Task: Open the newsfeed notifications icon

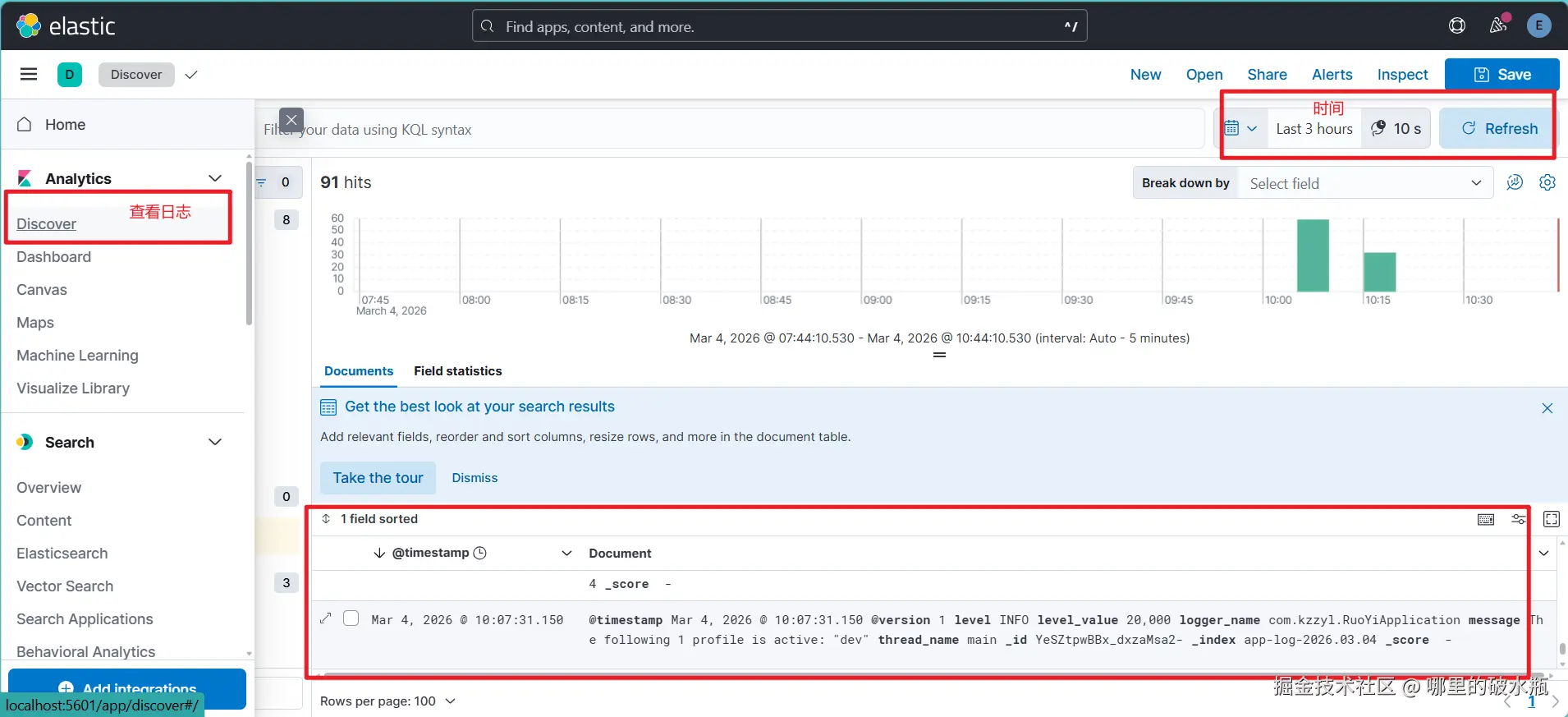Action: pos(1498,25)
